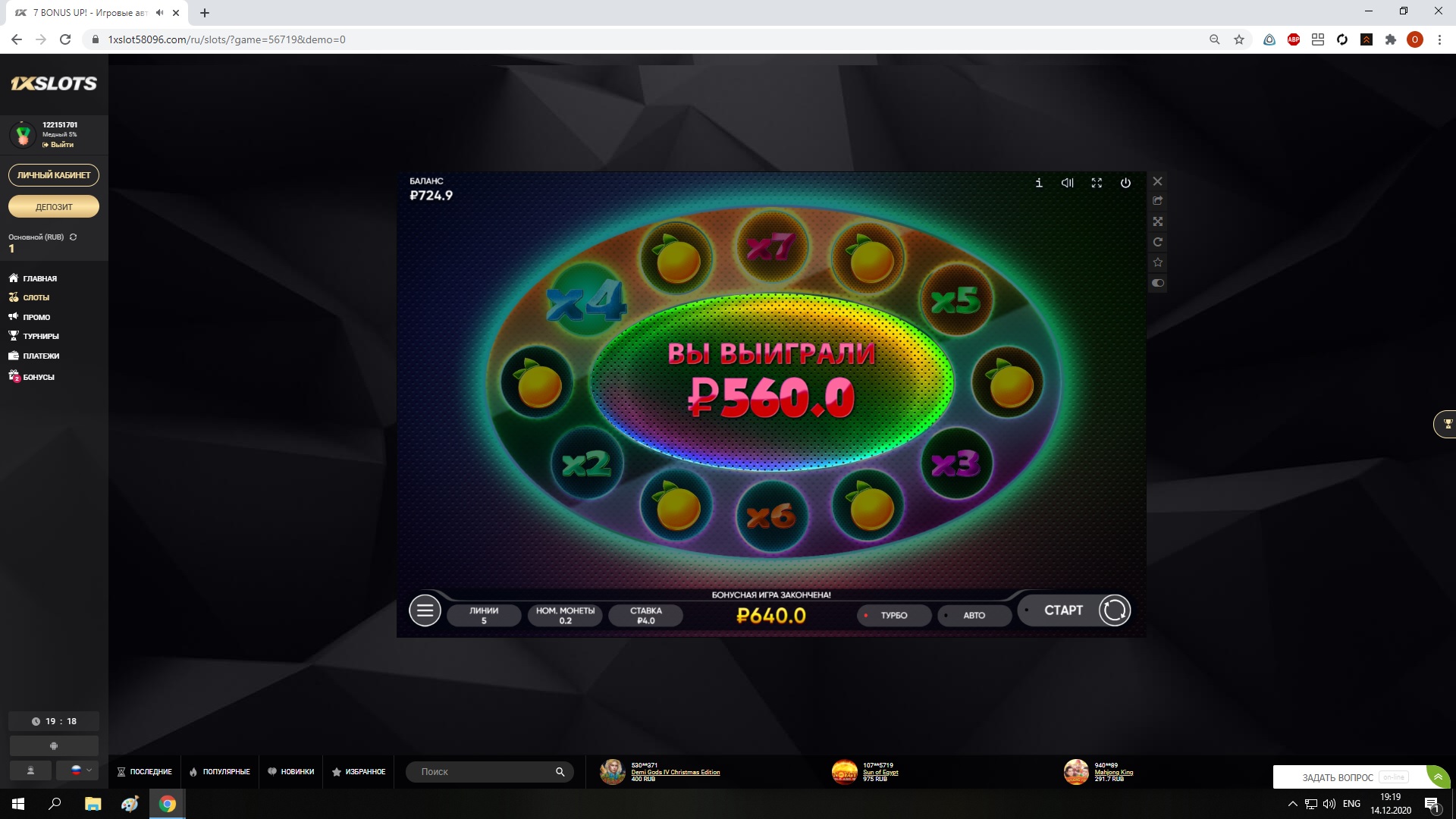Click the support operator icon in sidebar
This screenshot has width=1456, height=819.
30,770
